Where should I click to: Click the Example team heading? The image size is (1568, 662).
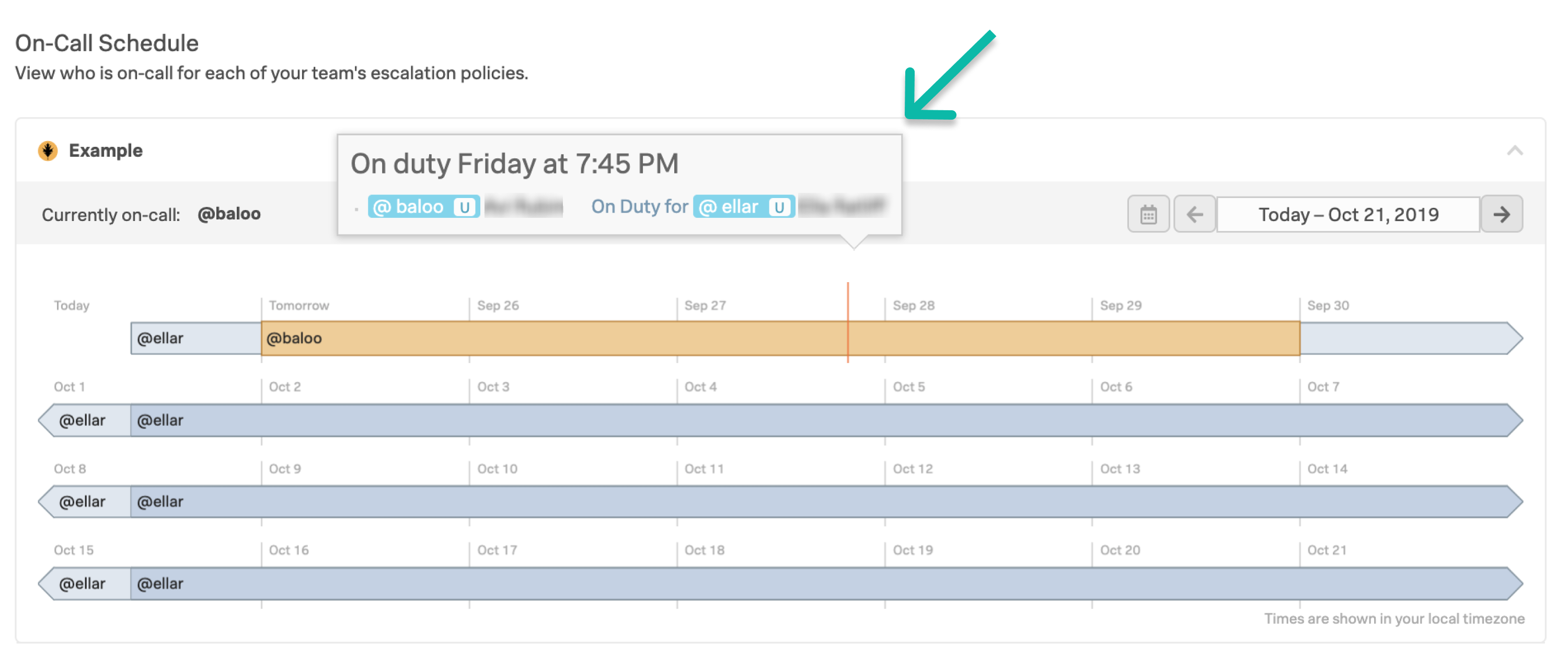(105, 150)
